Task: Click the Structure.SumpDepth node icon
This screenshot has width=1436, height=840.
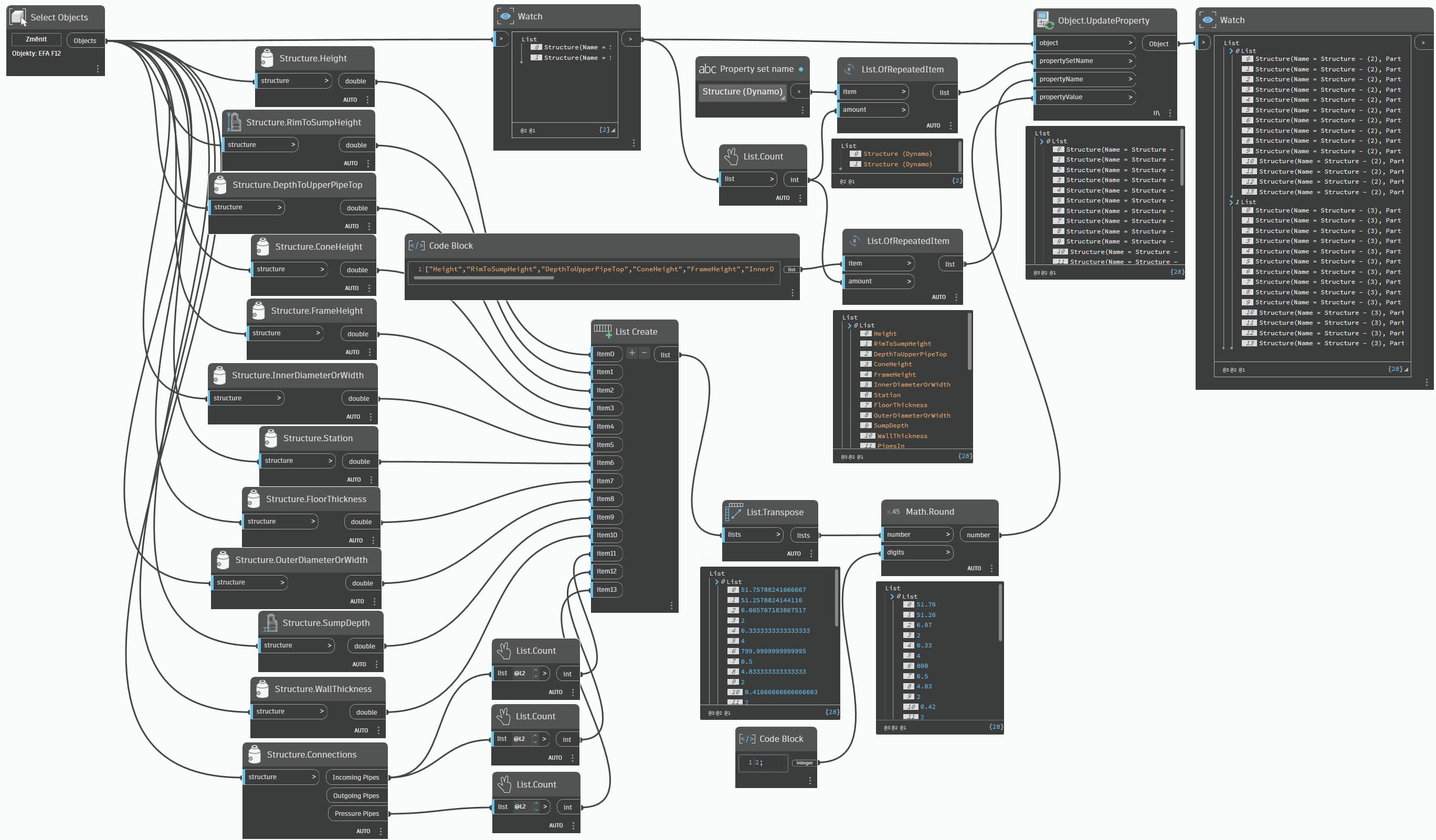Action: [x=270, y=623]
